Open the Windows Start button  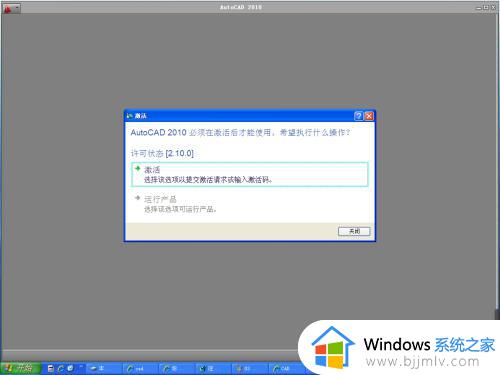pyautogui.click(x=20, y=368)
